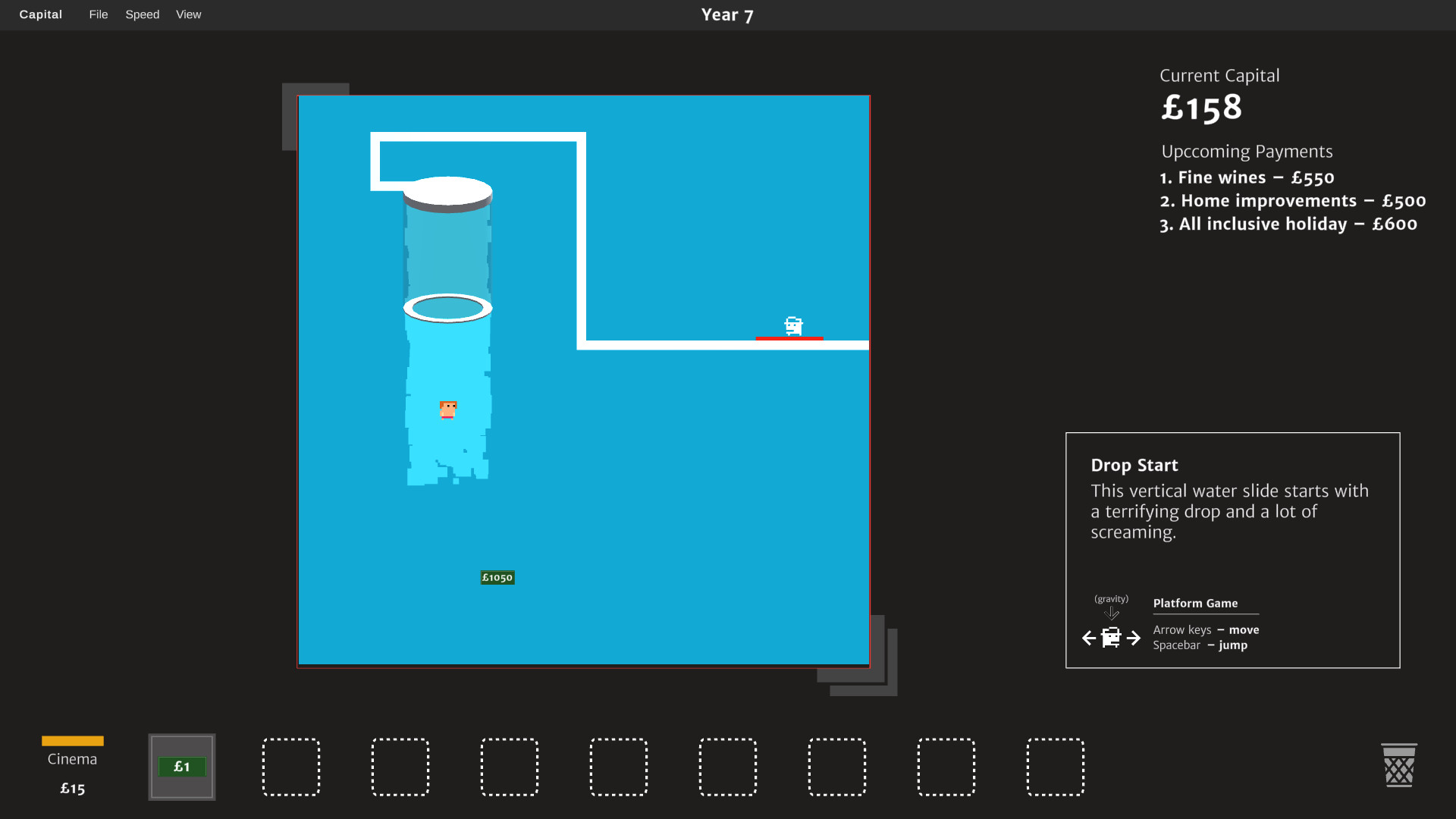Click the right arrow move control icon
The height and width of the screenshot is (819, 1456).
(x=1133, y=638)
